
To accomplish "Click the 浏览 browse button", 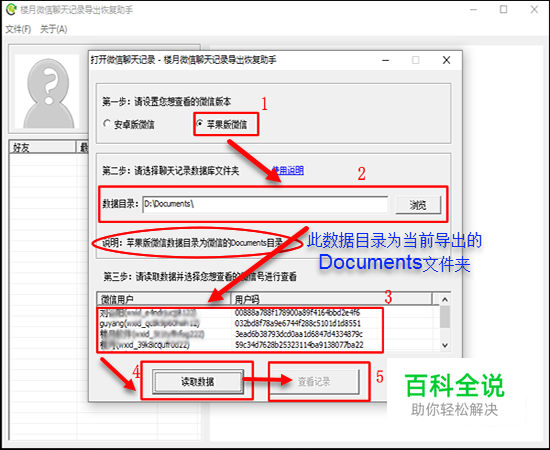I will click(418, 204).
